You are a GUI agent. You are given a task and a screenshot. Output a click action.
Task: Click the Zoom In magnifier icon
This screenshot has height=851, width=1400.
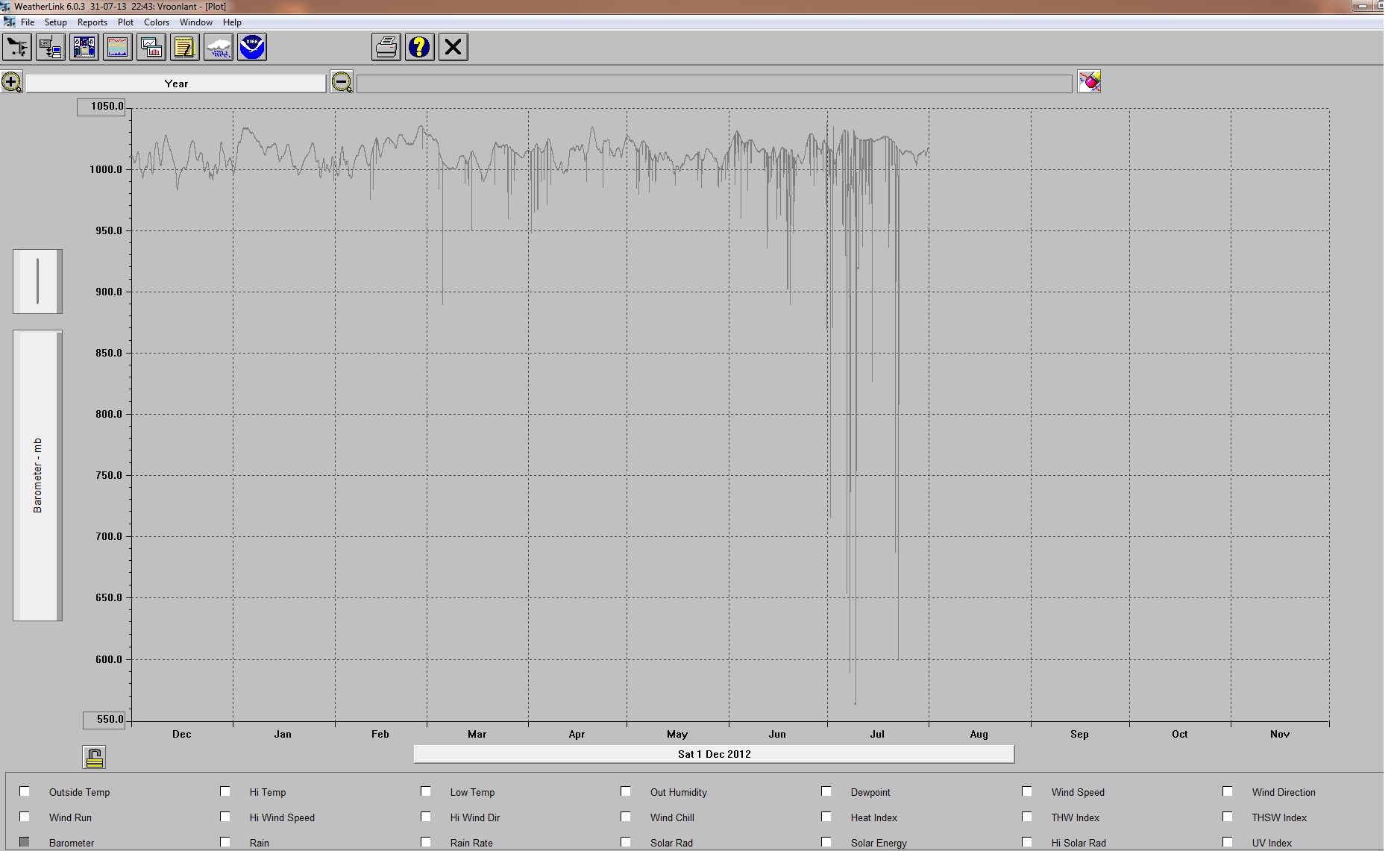(x=12, y=82)
